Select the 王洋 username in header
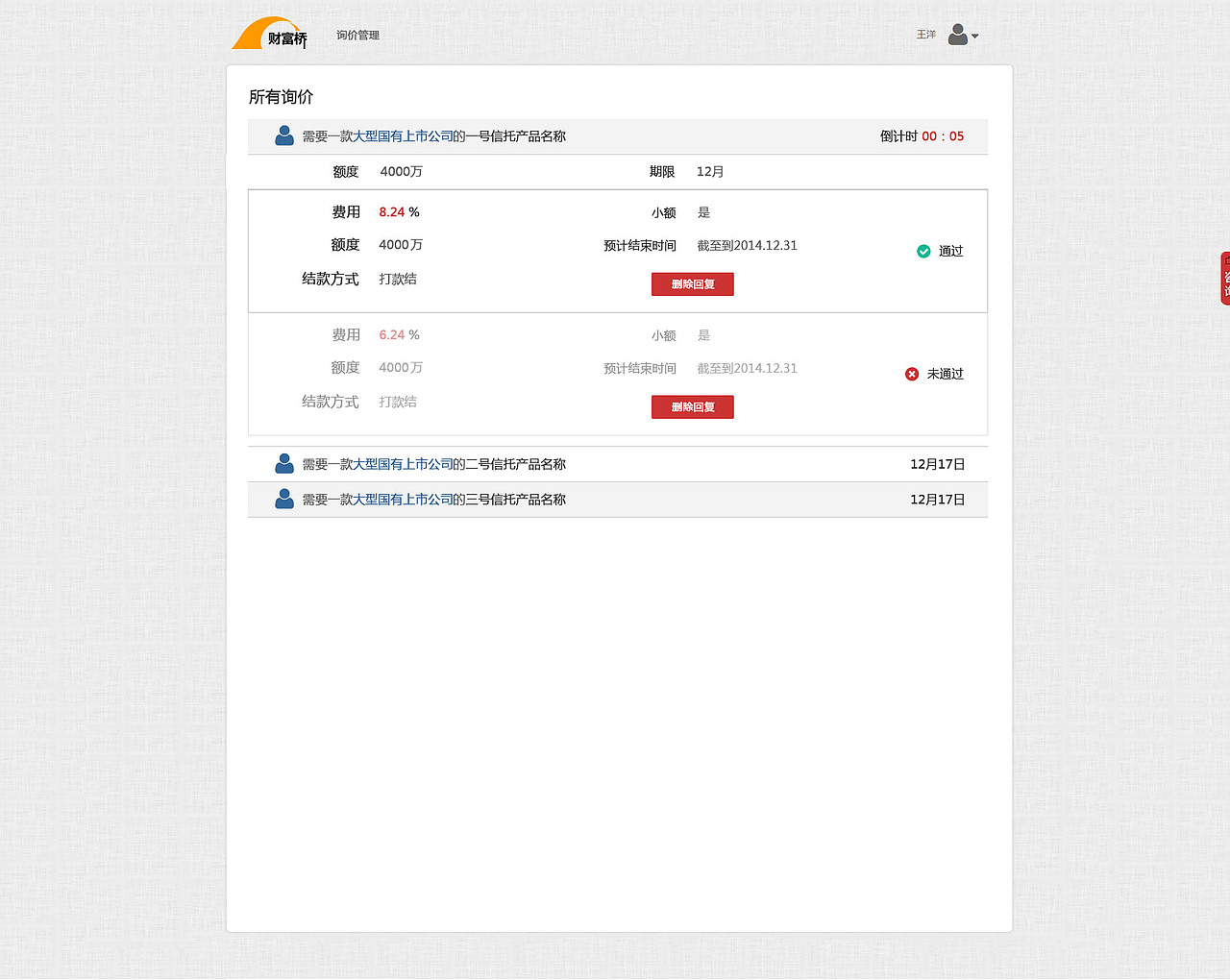This screenshot has height=980, width=1230. (925, 34)
